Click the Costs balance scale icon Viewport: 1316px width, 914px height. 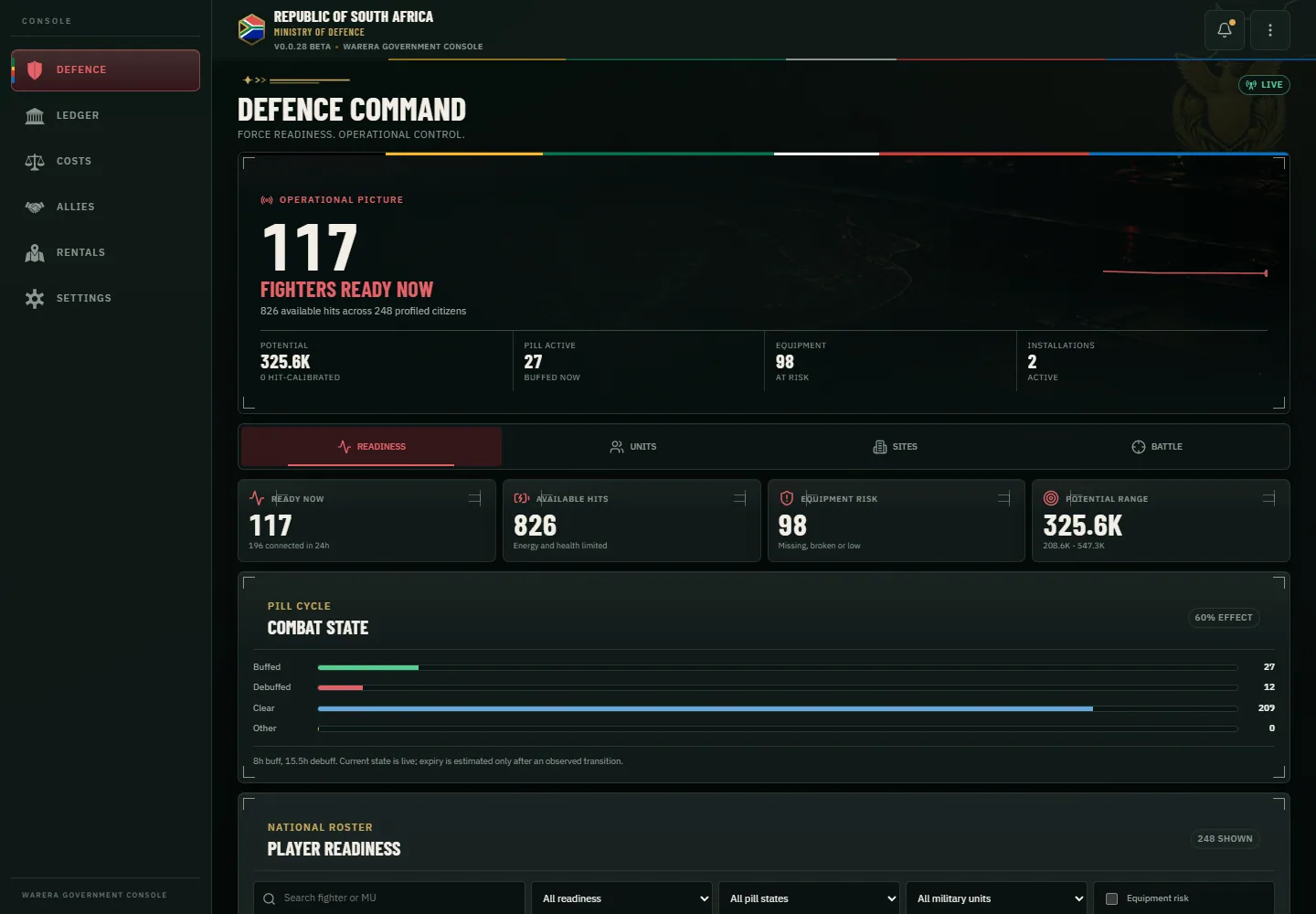pyautogui.click(x=35, y=162)
